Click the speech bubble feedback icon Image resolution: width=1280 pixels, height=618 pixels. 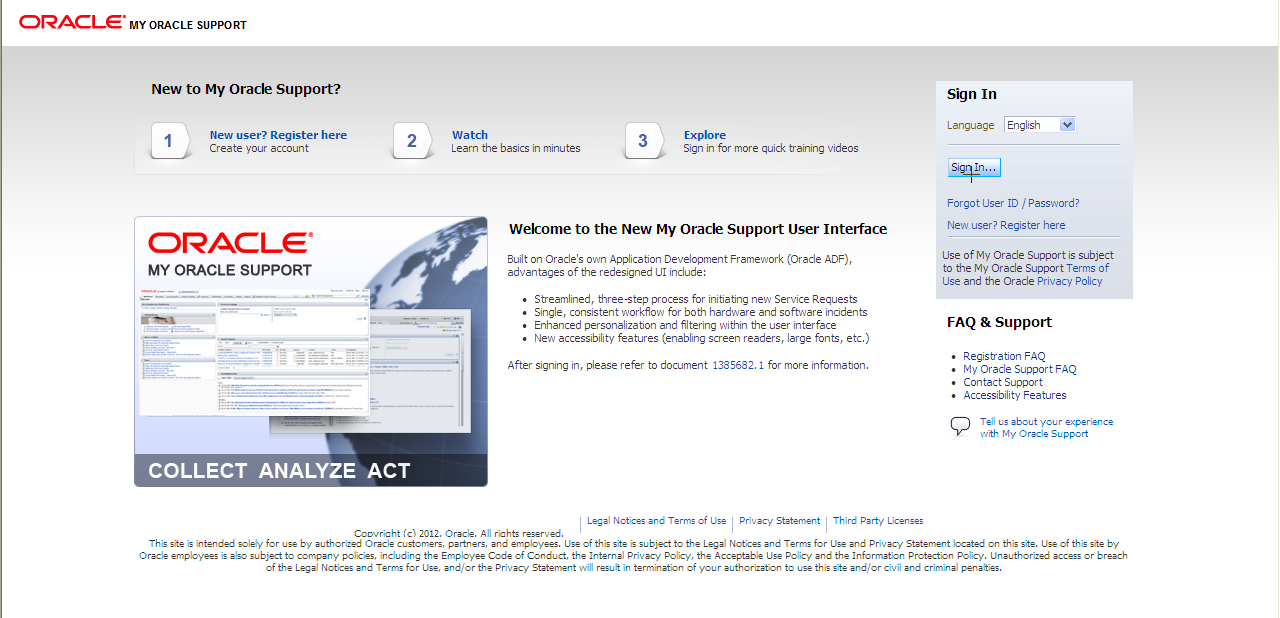tap(960, 427)
